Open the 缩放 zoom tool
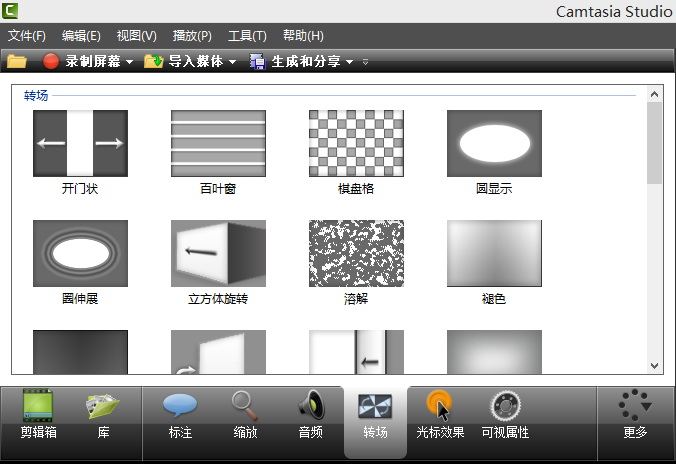 tap(245, 414)
